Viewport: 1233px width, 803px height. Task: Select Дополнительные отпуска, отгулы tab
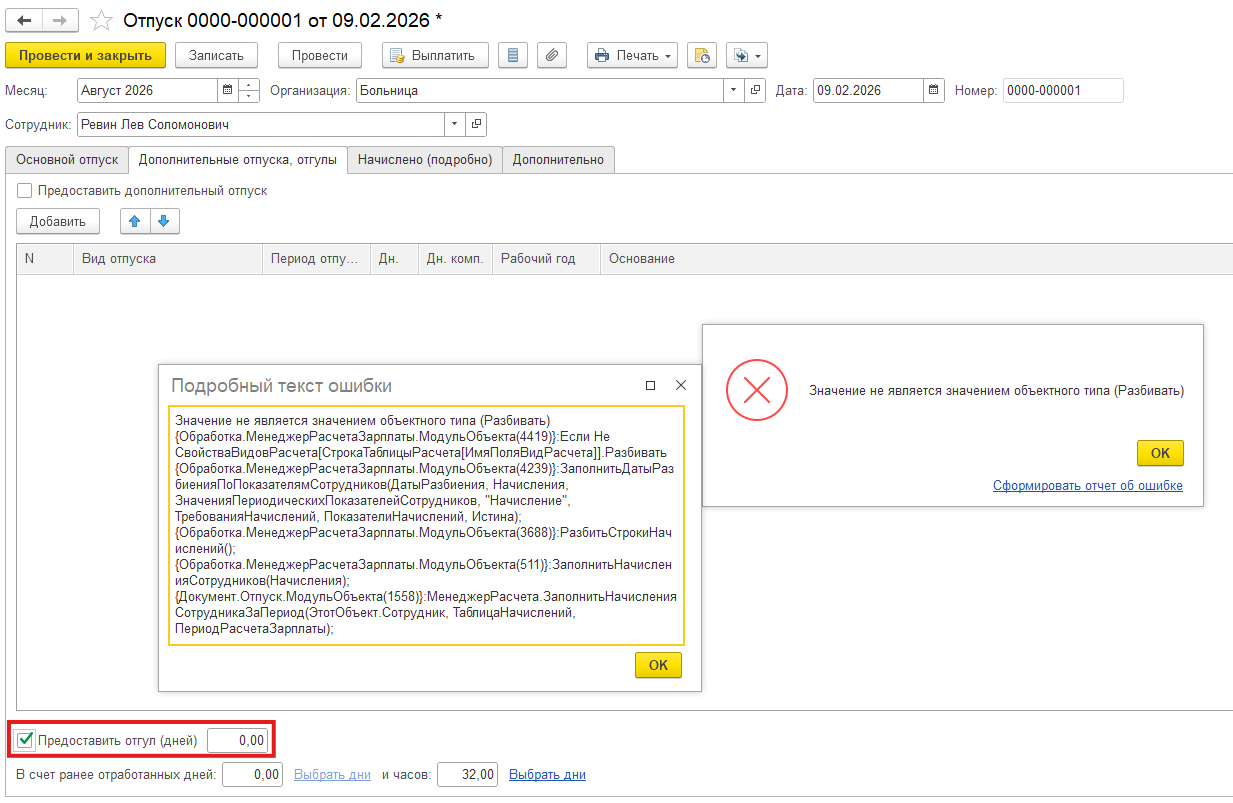point(238,159)
